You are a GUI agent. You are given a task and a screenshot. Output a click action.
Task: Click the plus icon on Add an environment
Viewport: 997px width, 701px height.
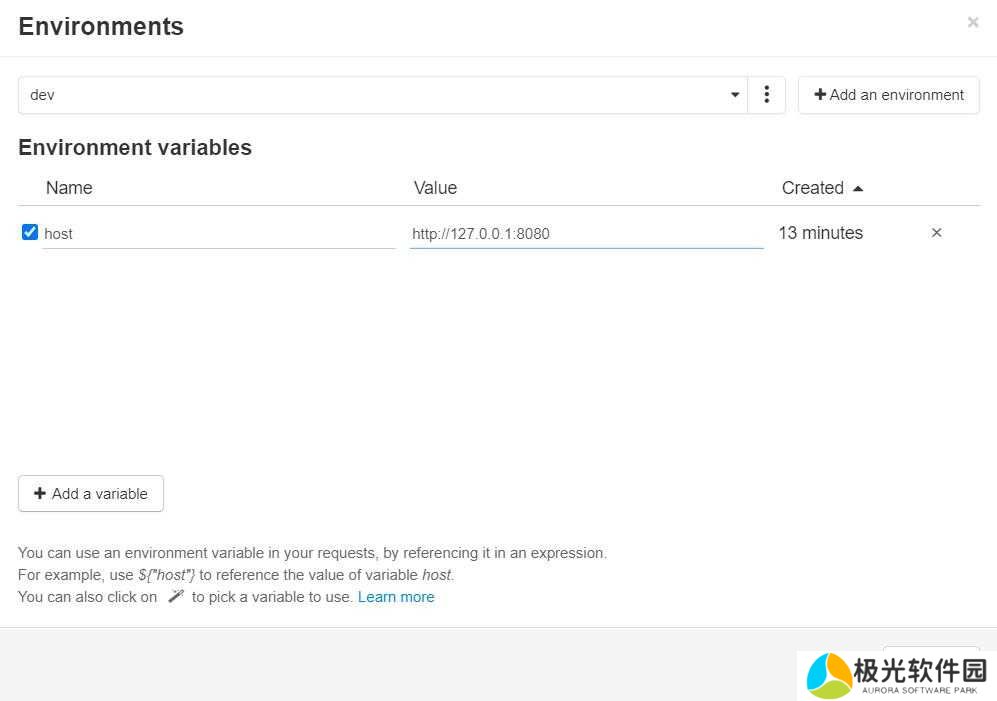[820, 95]
